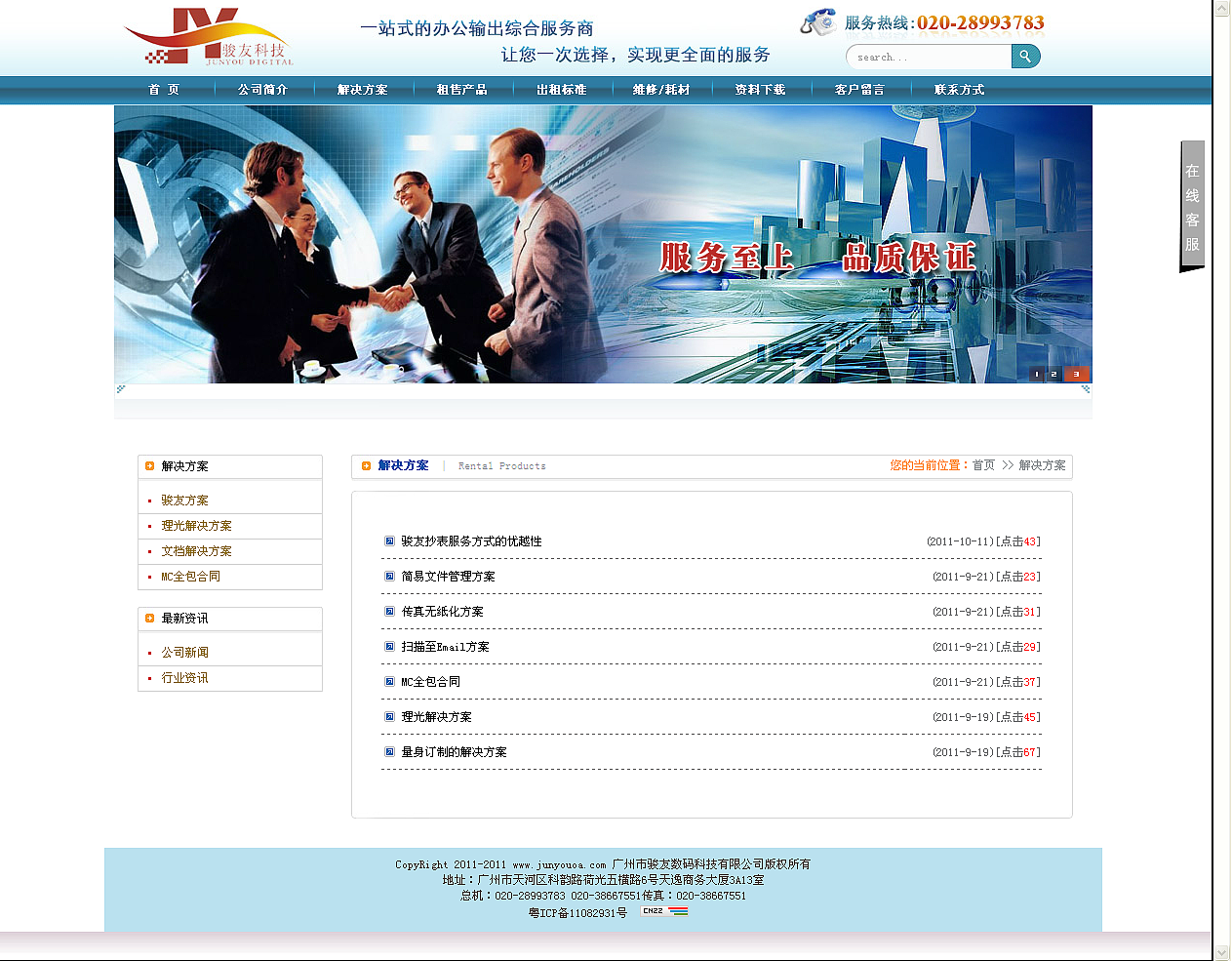Open the 在线客服 online service side tab

pos(1192,206)
